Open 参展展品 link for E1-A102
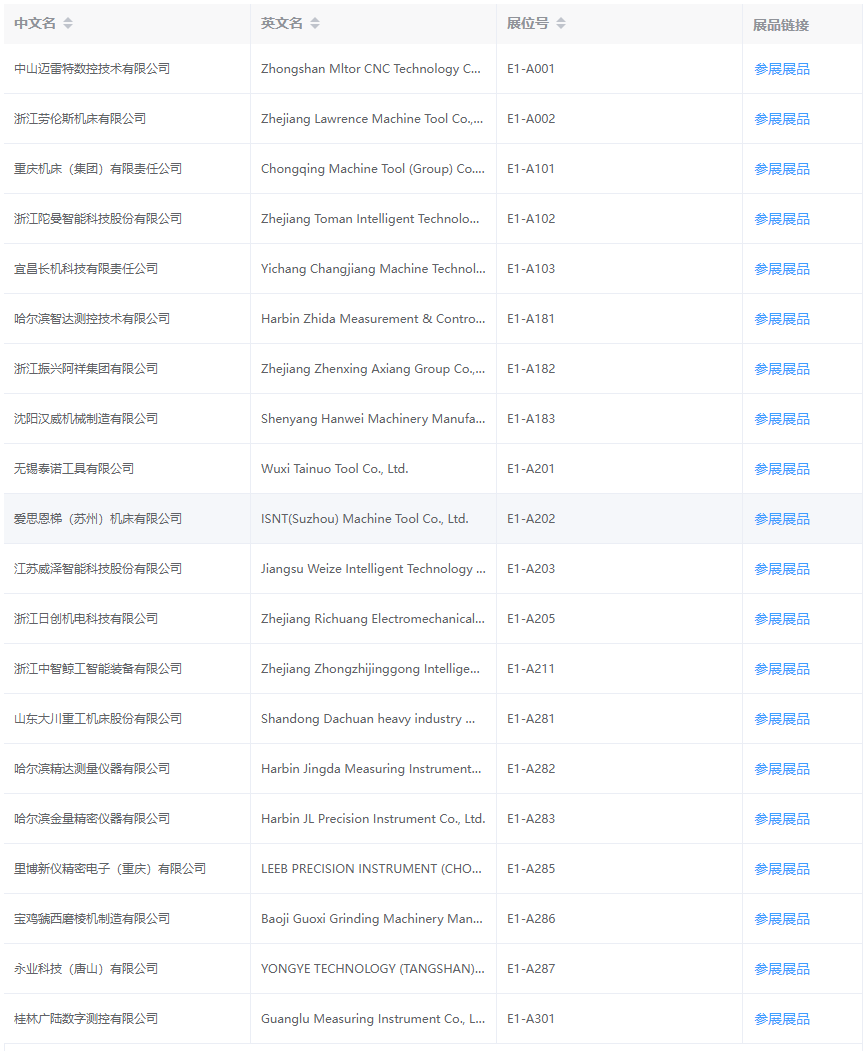This screenshot has height=1051, width=866. 782,219
